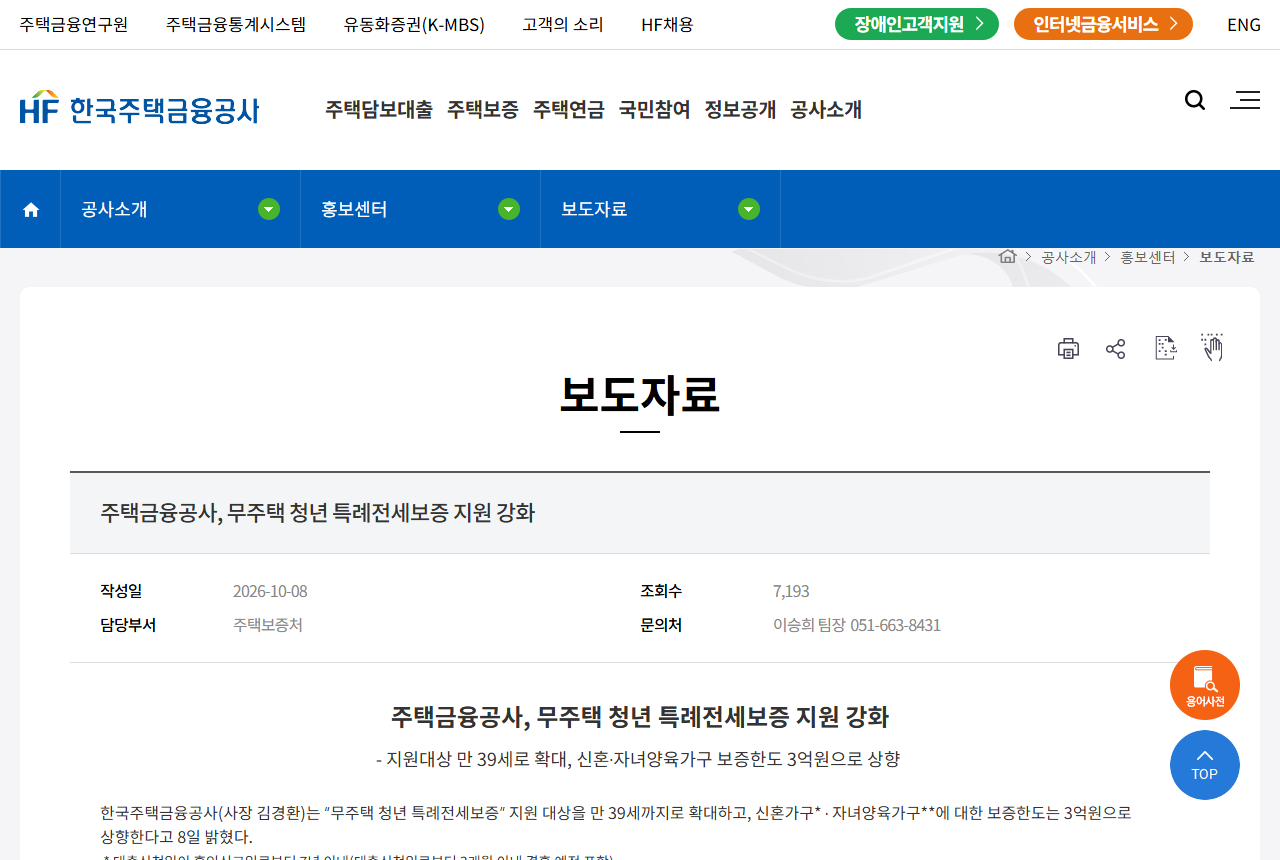This screenshot has width=1280, height=860.
Task: Print the press release page
Action: [x=1068, y=348]
